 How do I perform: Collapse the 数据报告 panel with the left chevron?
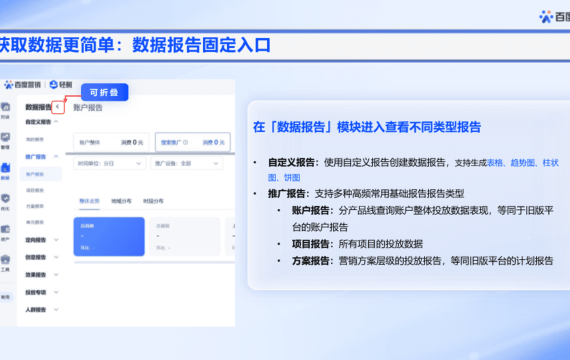[x=57, y=107]
